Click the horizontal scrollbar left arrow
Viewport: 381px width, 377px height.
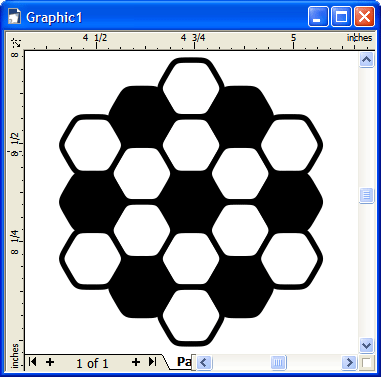click(x=204, y=362)
